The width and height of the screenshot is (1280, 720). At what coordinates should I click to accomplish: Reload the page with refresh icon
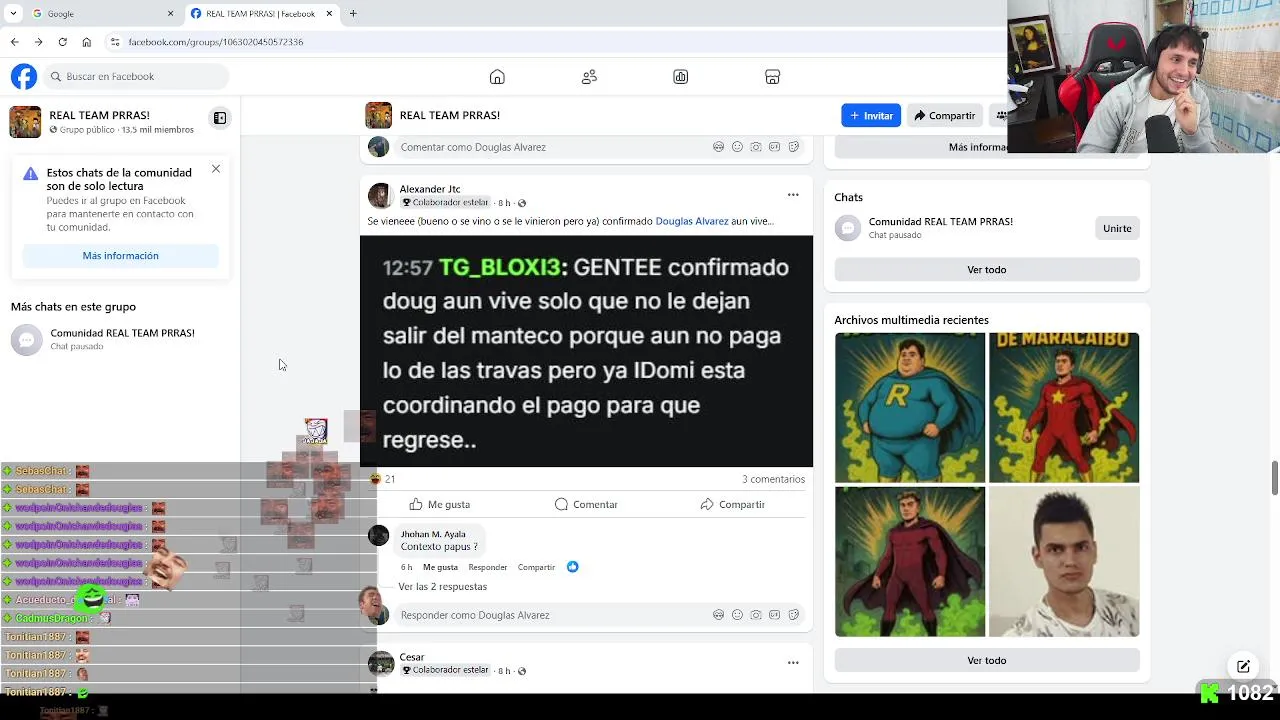tap(62, 42)
